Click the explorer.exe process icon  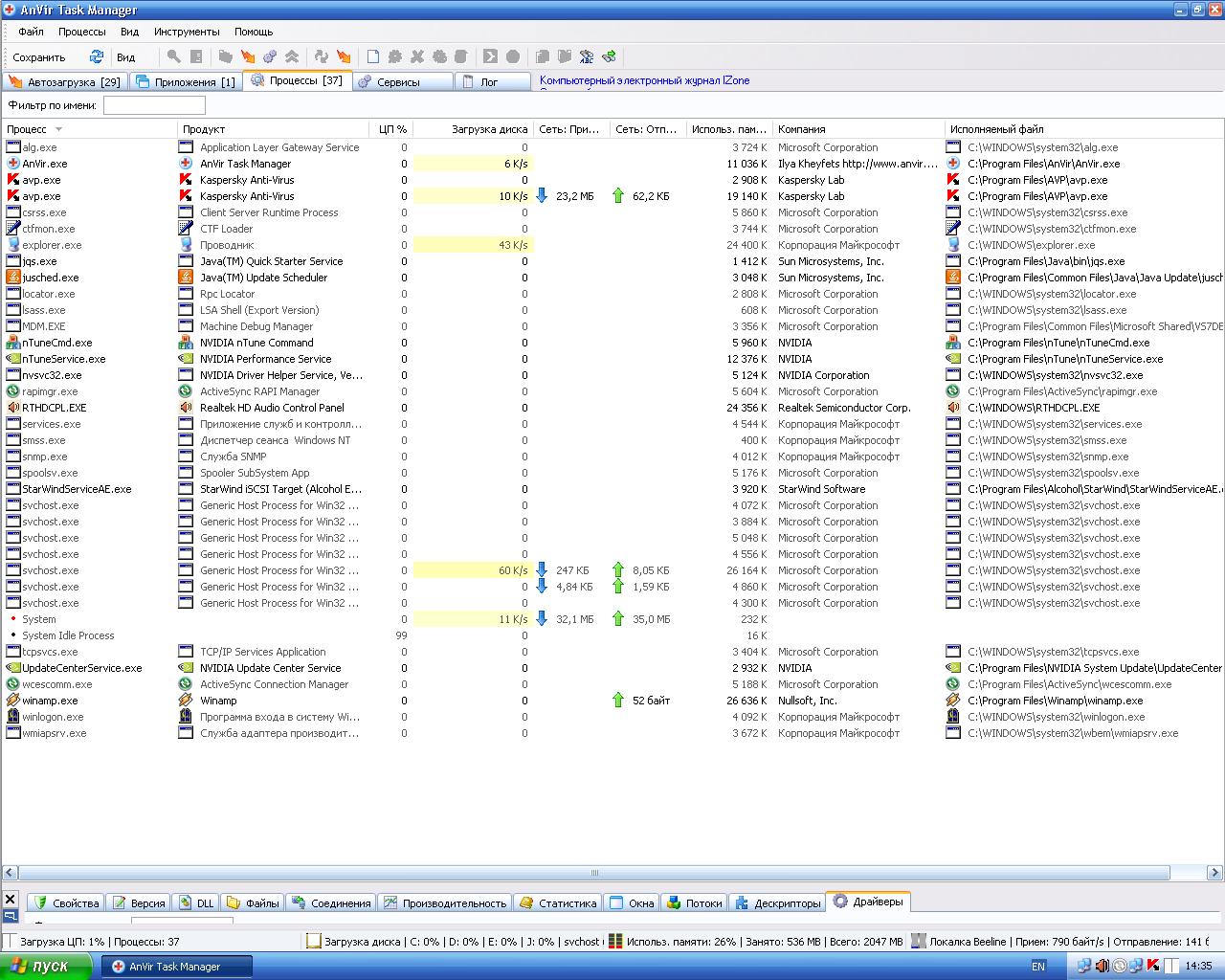point(13,245)
